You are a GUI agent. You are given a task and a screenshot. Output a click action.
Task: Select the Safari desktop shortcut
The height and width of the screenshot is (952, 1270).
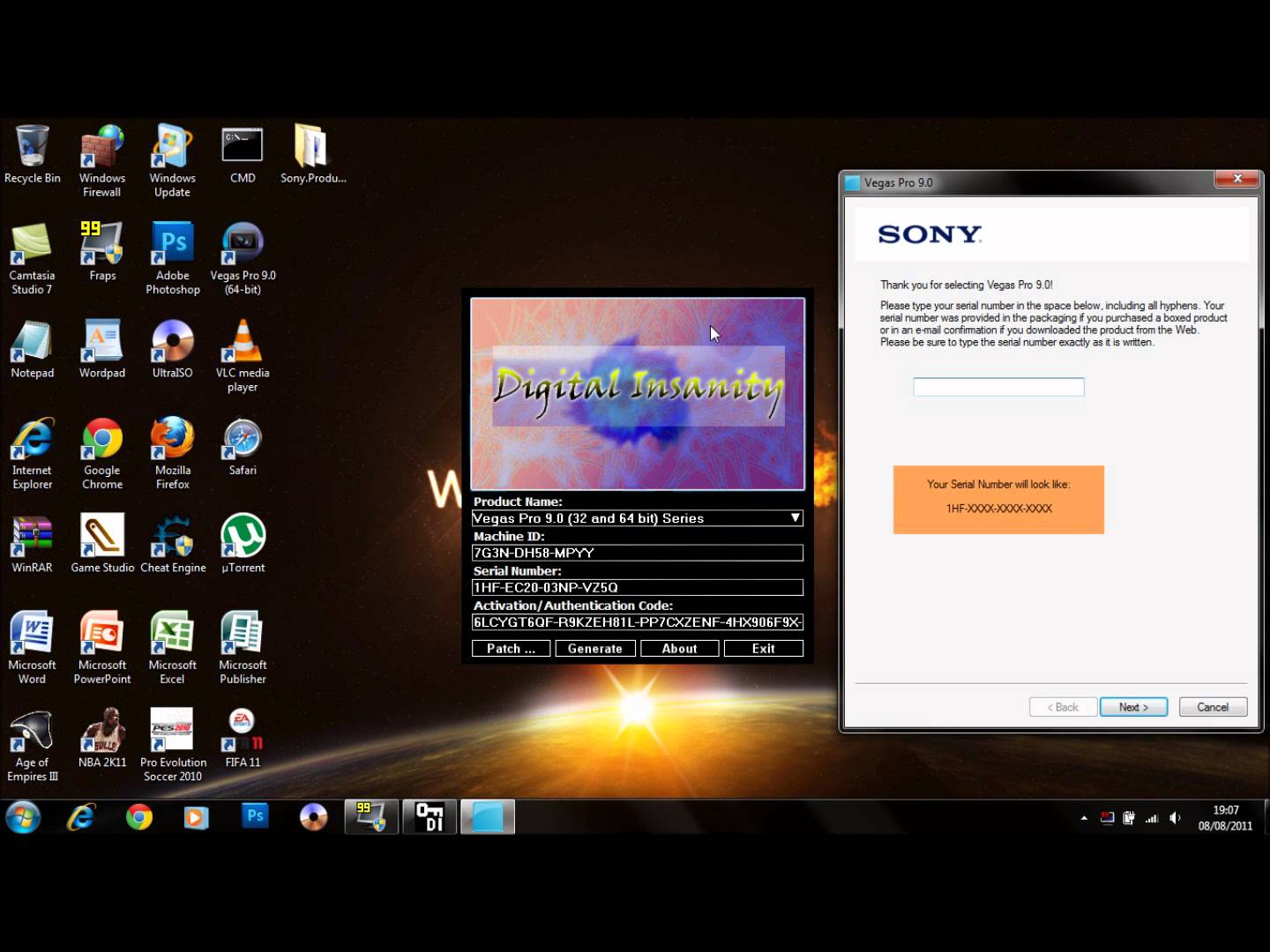tap(243, 447)
